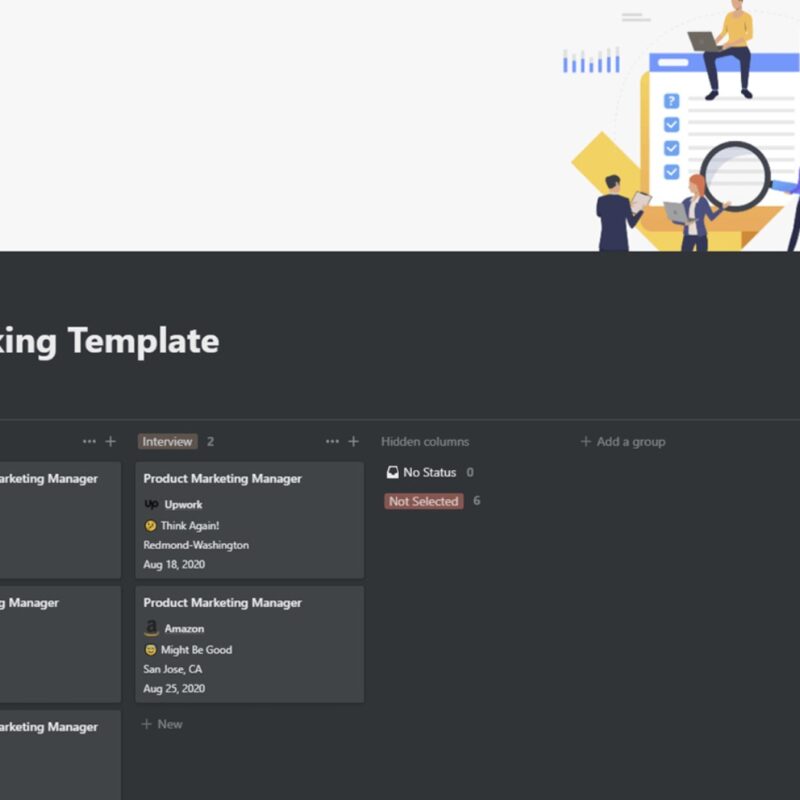800x800 pixels.
Task: Click the Not Selected count 6
Action: pyautogui.click(x=477, y=501)
